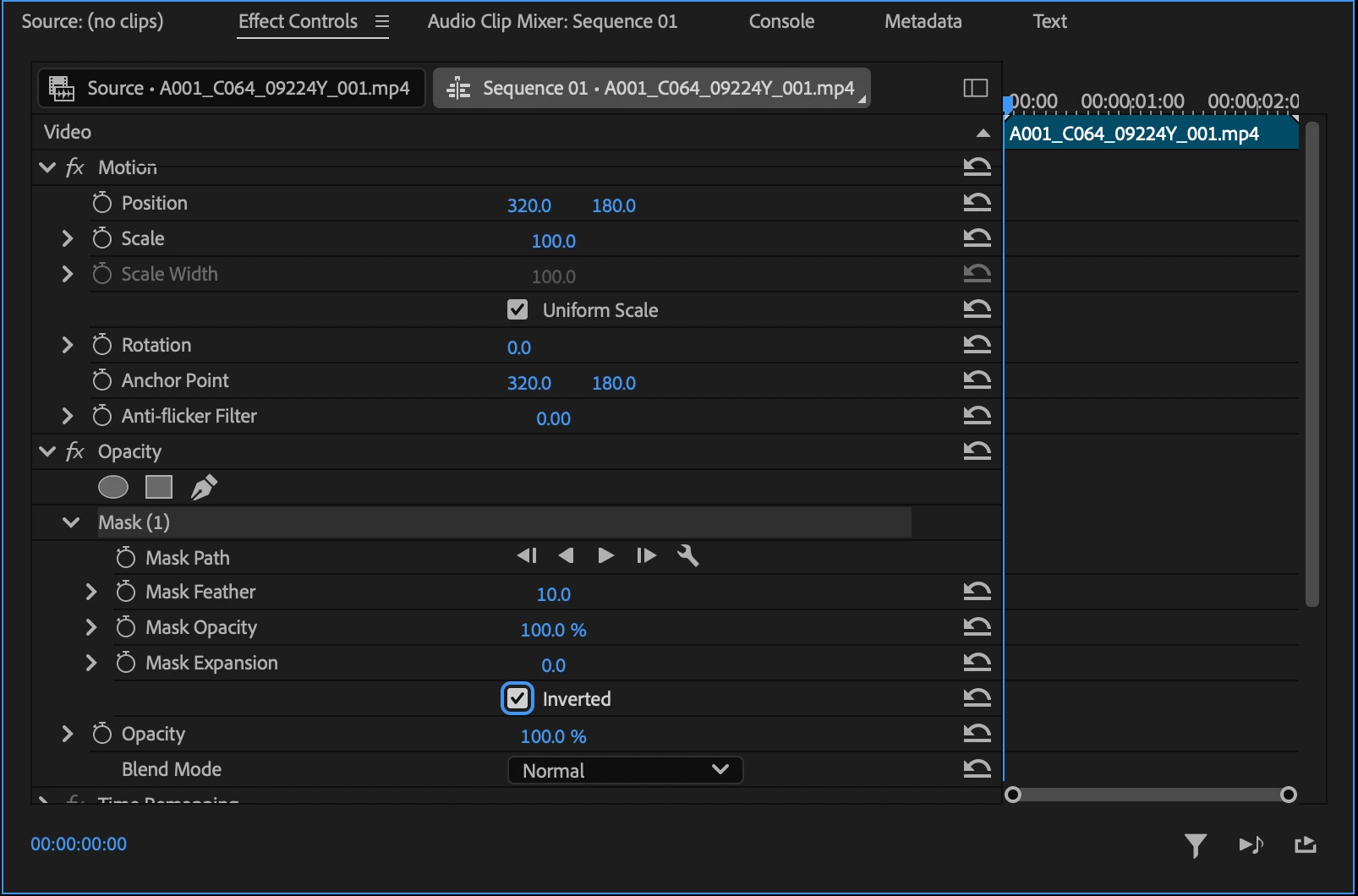This screenshot has height=896, width=1358.
Task: Uncheck the Uniform Scale checkbox
Action: coord(517,310)
